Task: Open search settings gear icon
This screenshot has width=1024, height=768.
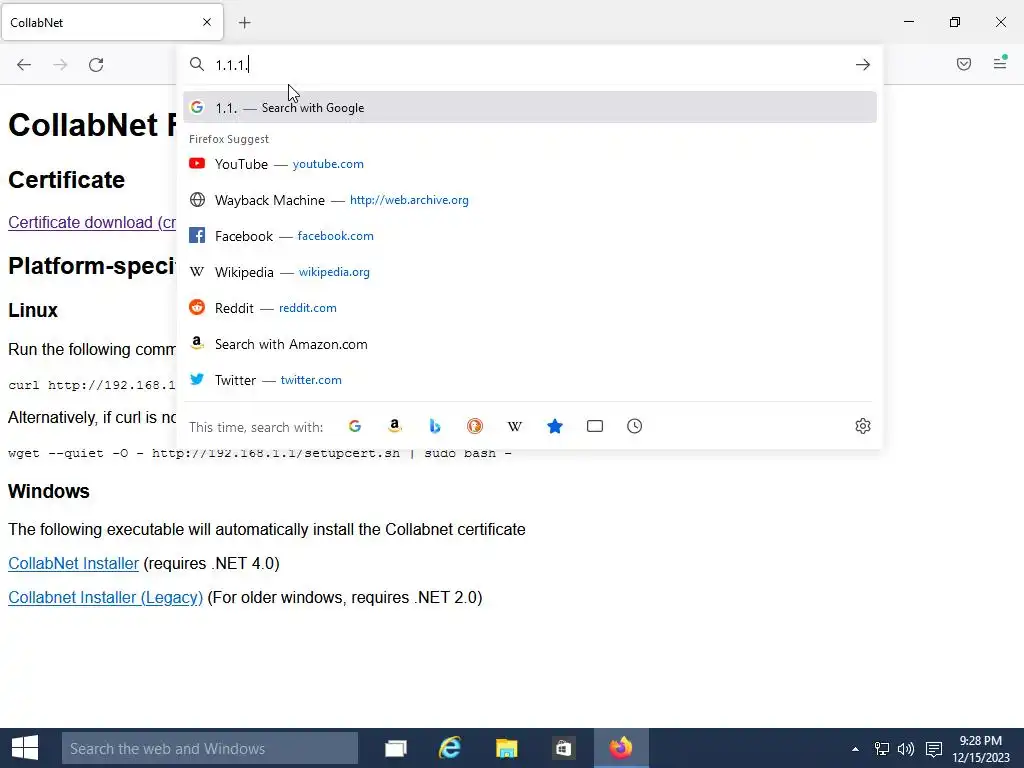Action: pos(863,426)
